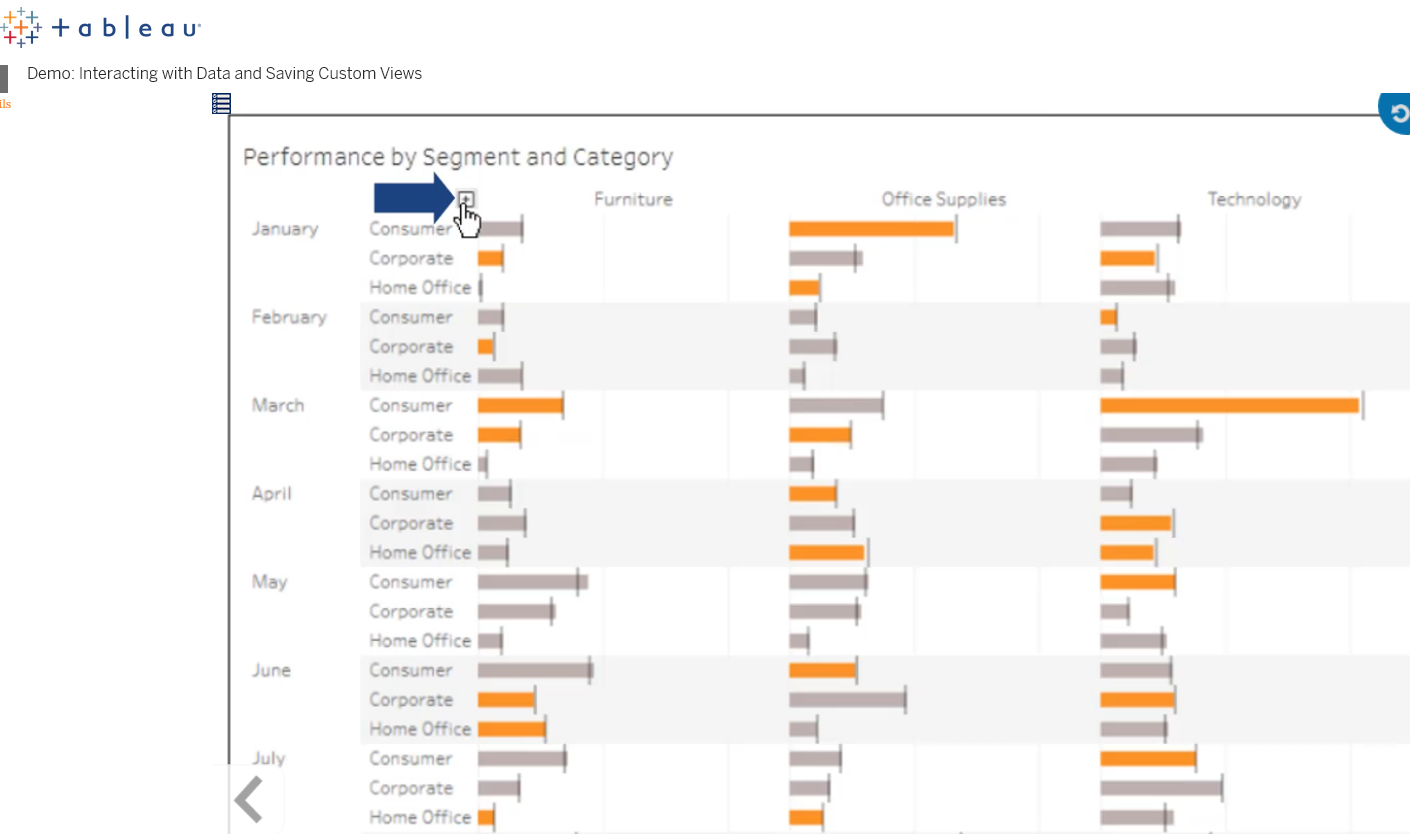
Task: Expand the segment header with the plus icon
Action: tap(466, 198)
